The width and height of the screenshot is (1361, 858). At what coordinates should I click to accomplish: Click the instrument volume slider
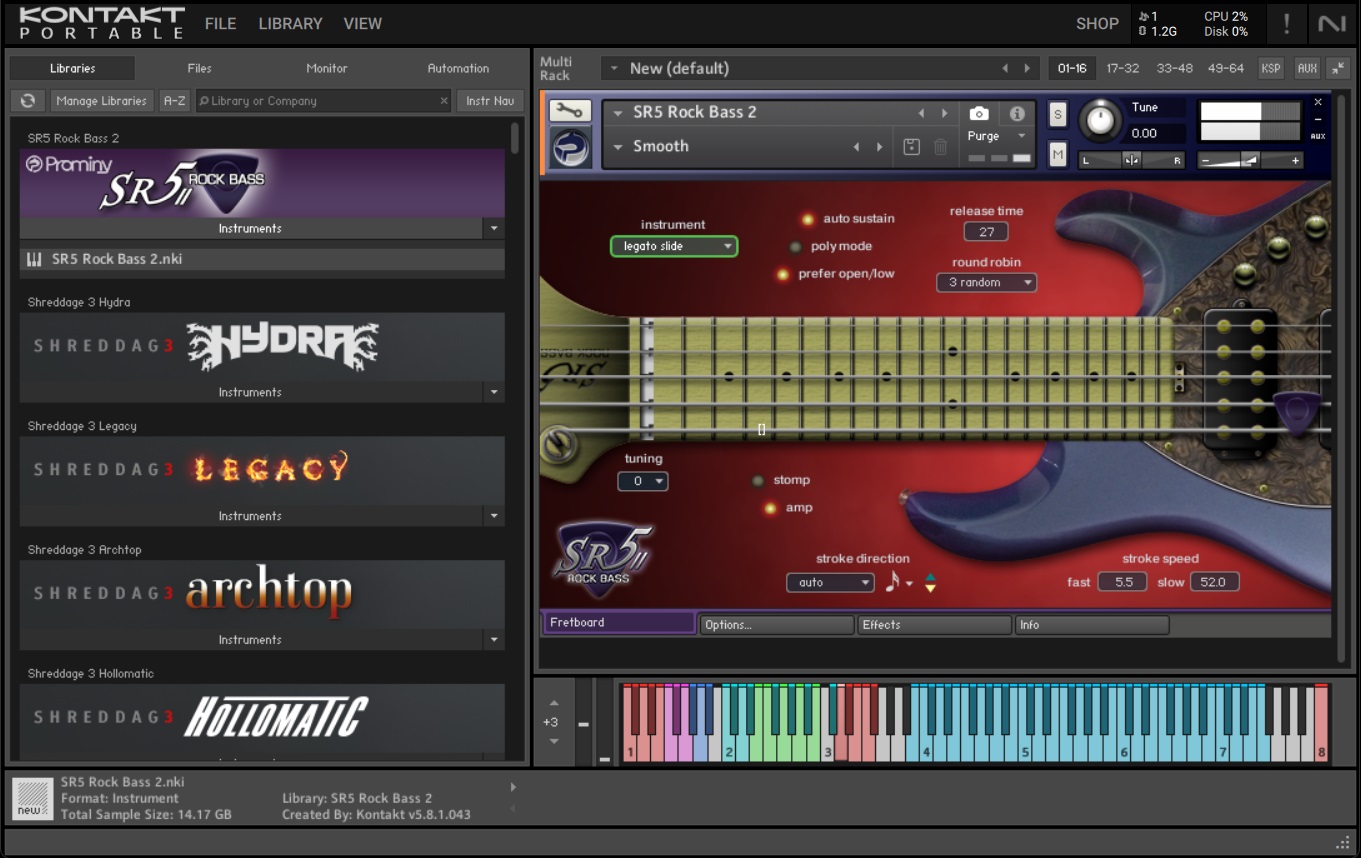tap(1250, 160)
